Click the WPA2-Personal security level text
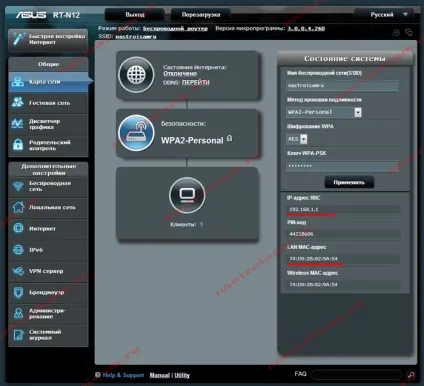 (x=192, y=140)
